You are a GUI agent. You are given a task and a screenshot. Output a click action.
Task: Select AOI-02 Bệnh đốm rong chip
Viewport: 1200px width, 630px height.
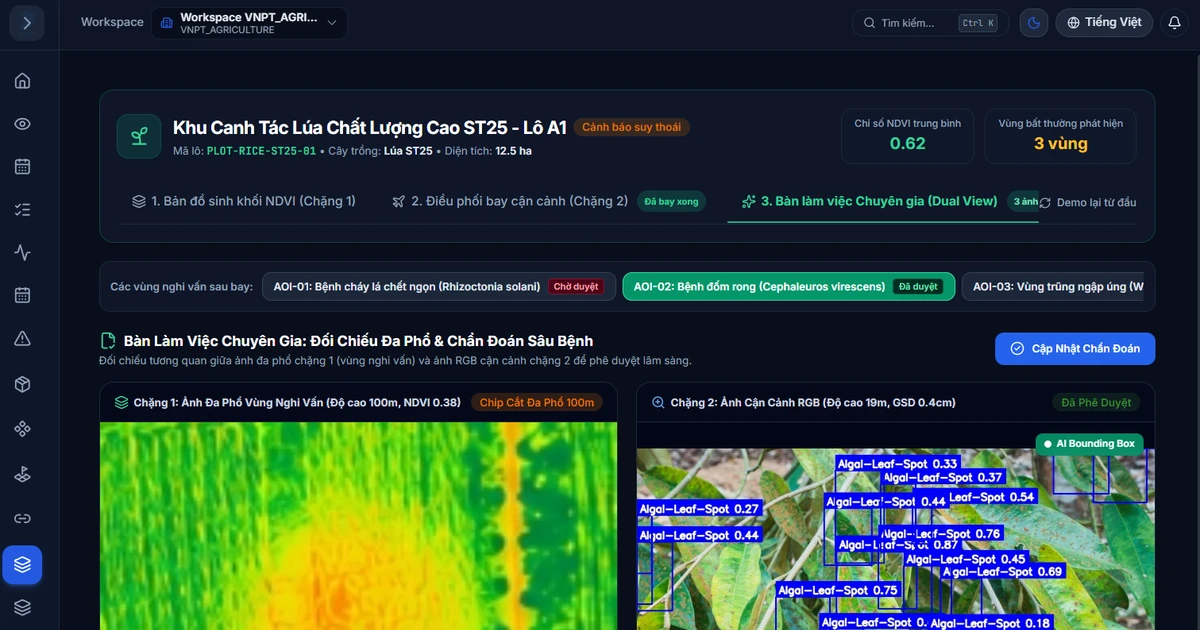coord(788,287)
